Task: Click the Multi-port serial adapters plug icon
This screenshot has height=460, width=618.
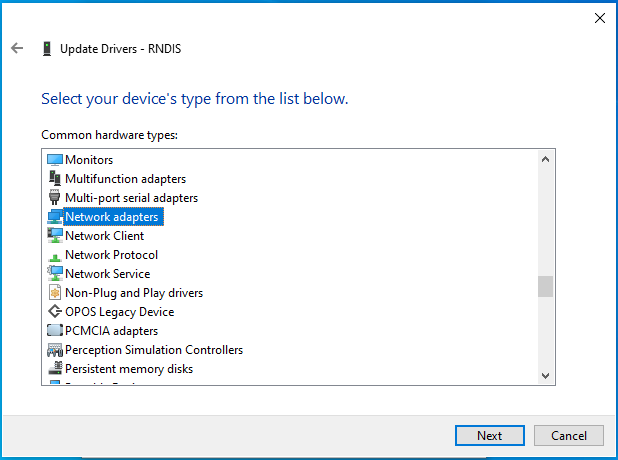Action: click(x=55, y=197)
